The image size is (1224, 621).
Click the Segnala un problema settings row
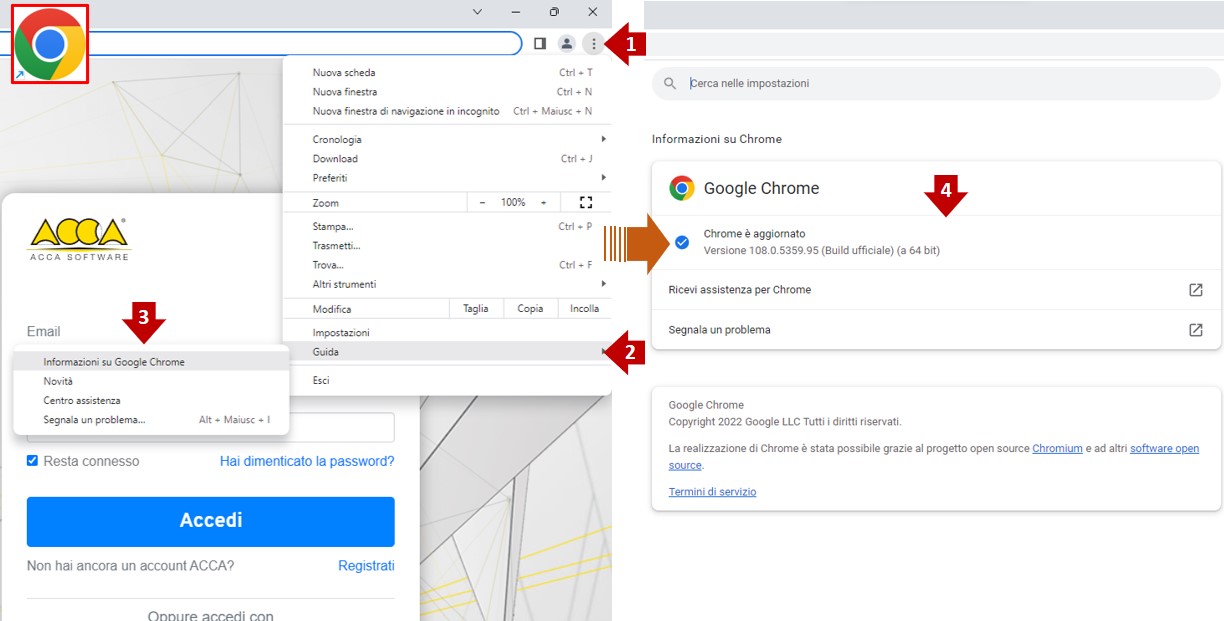tap(936, 330)
